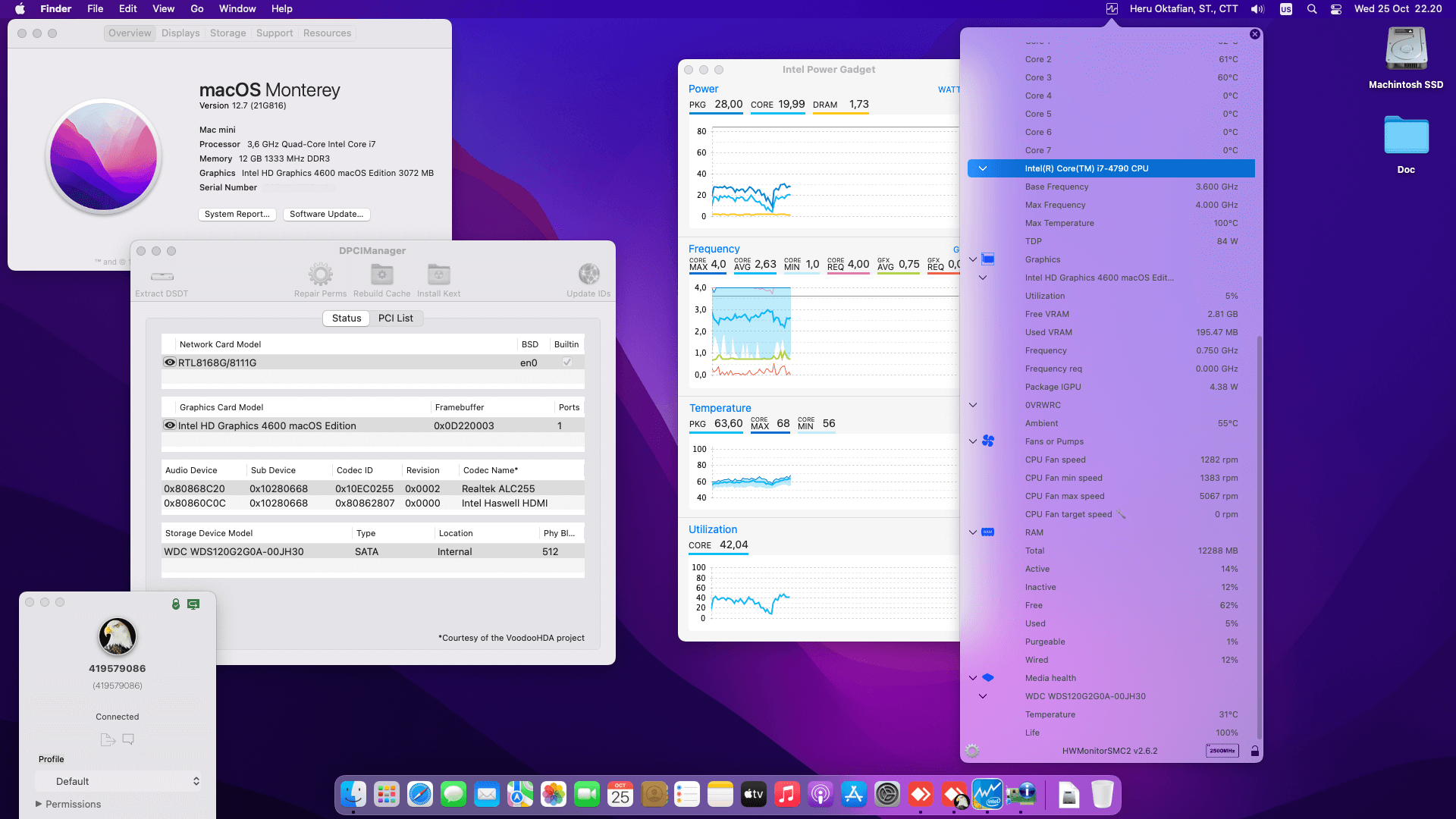
Task: Click the Software Update button
Action: (x=326, y=215)
